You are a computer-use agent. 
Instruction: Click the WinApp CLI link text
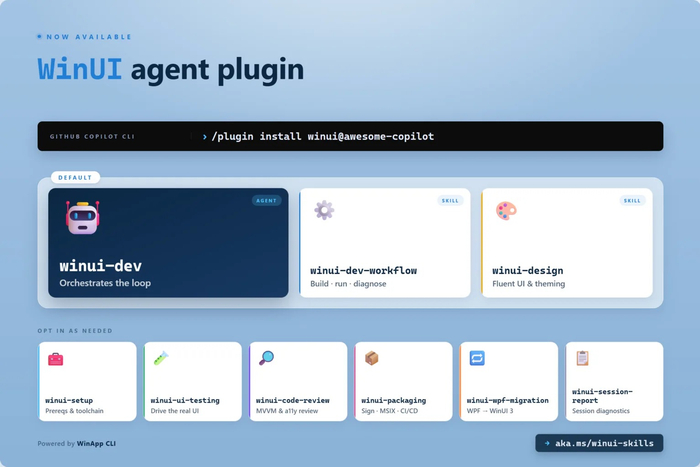pos(96,443)
